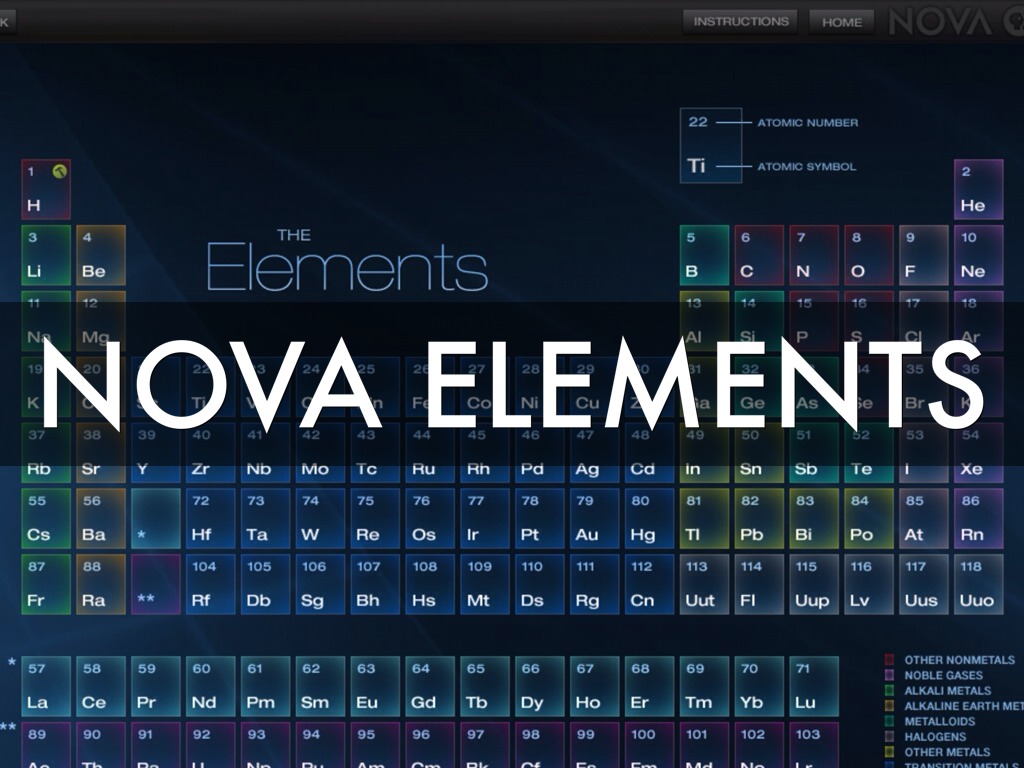1024x768 pixels.
Task: Select the Lead (Pb) element tile
Action: click(759, 518)
